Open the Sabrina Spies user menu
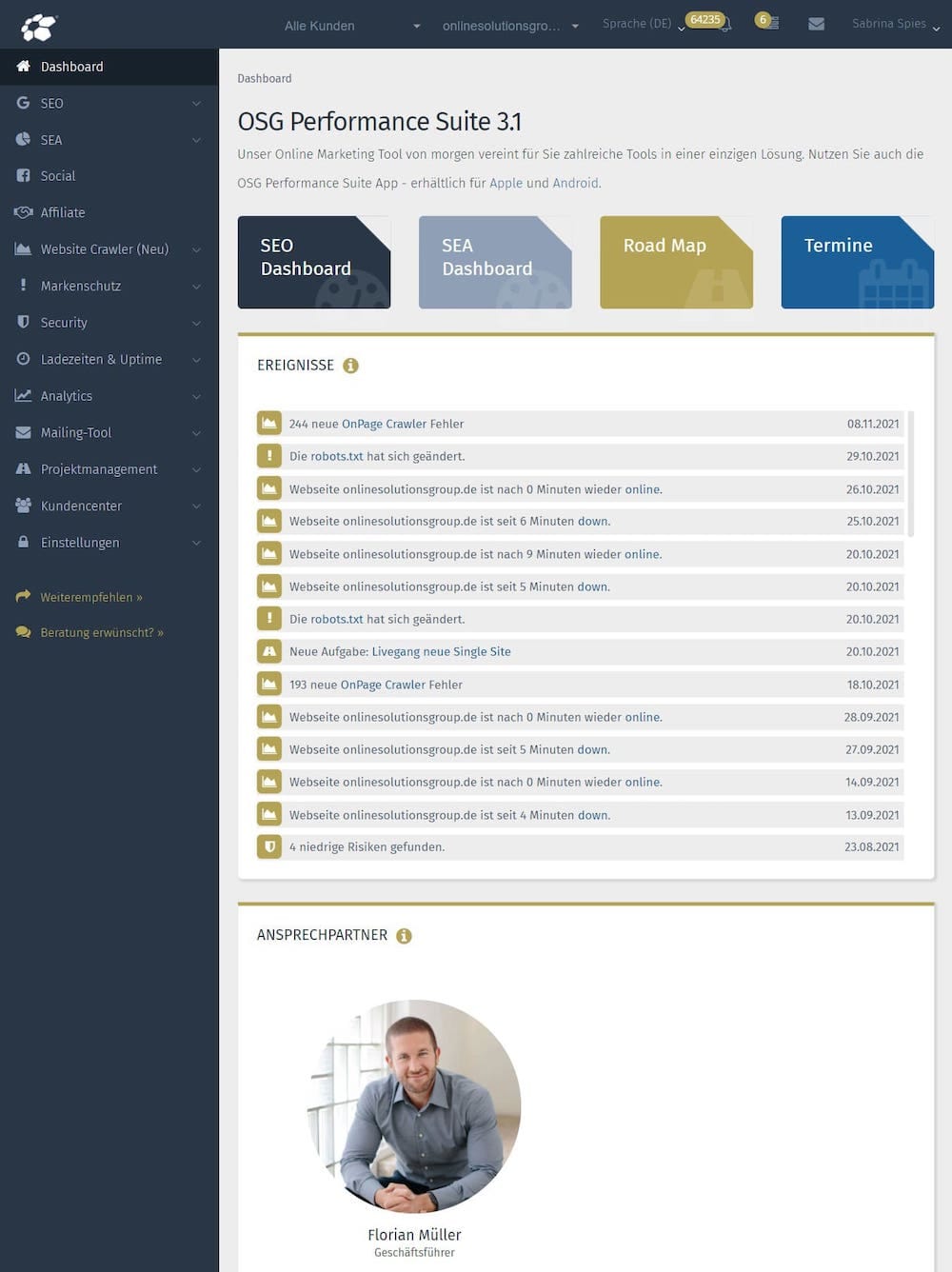 point(896,24)
